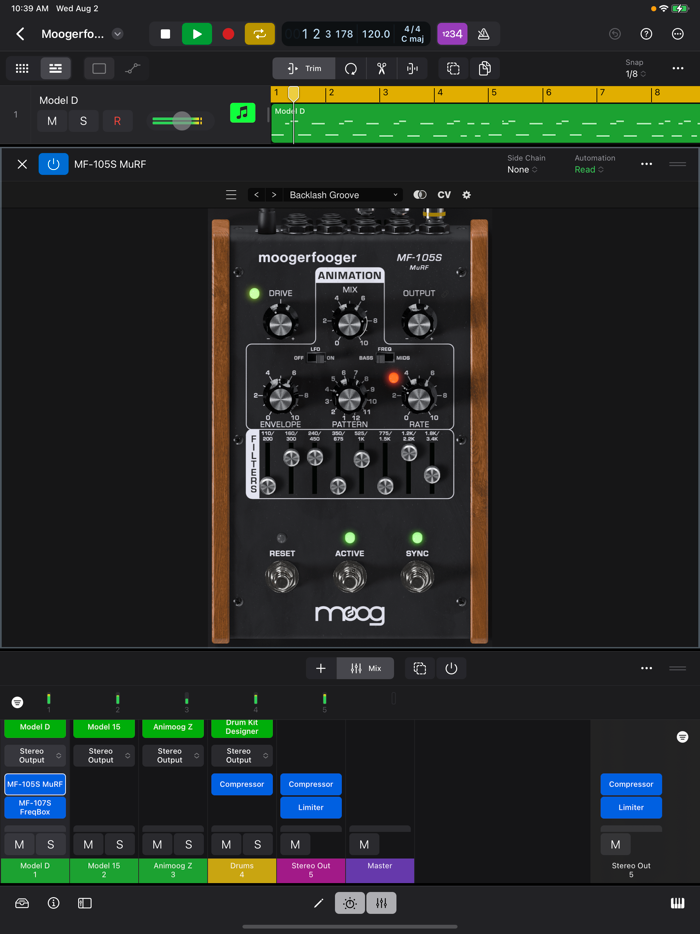Open the Model 15 instrument slot
700x934 pixels.
point(104,727)
